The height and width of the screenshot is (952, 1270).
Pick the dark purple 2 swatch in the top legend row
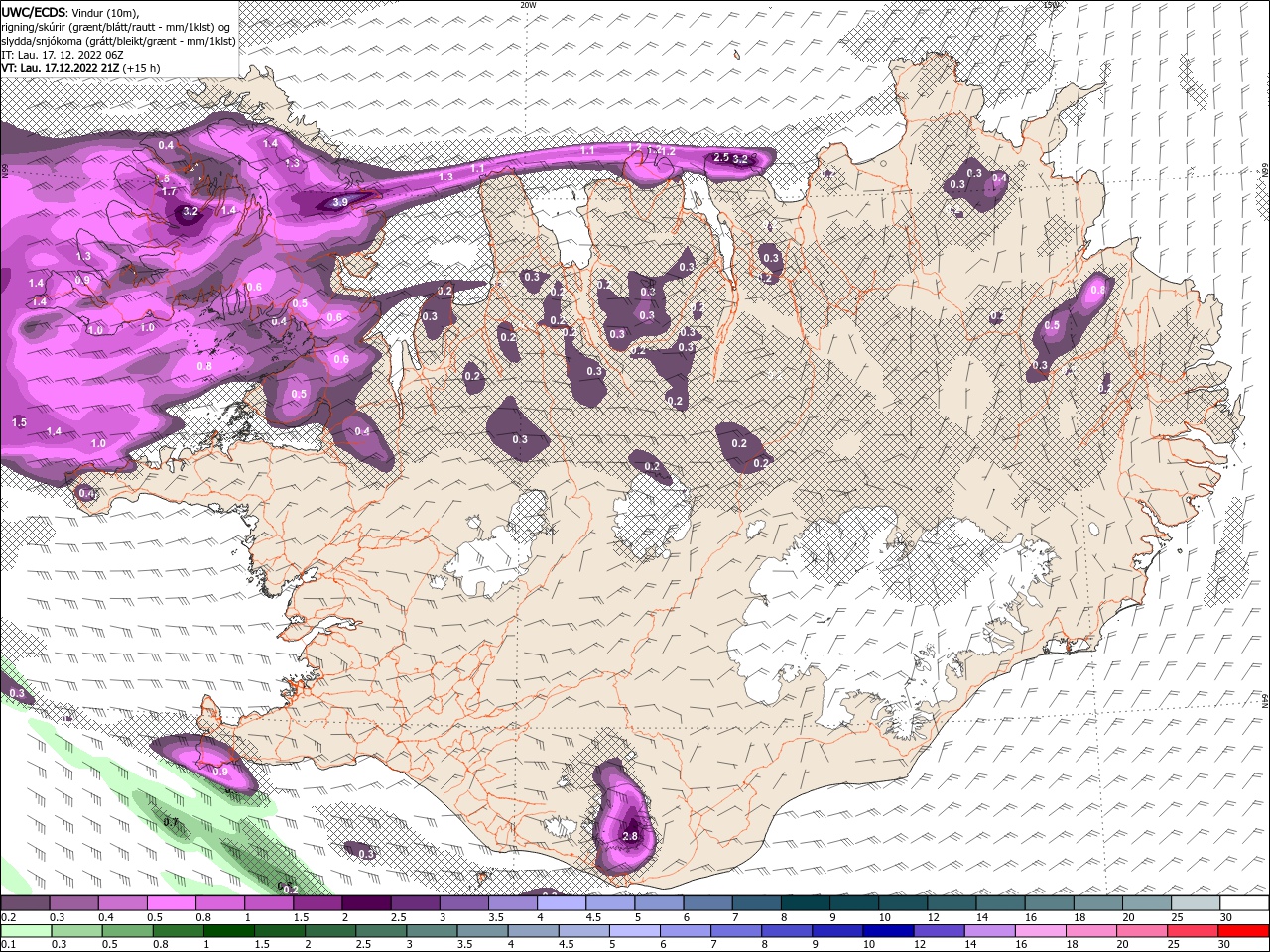(x=365, y=903)
